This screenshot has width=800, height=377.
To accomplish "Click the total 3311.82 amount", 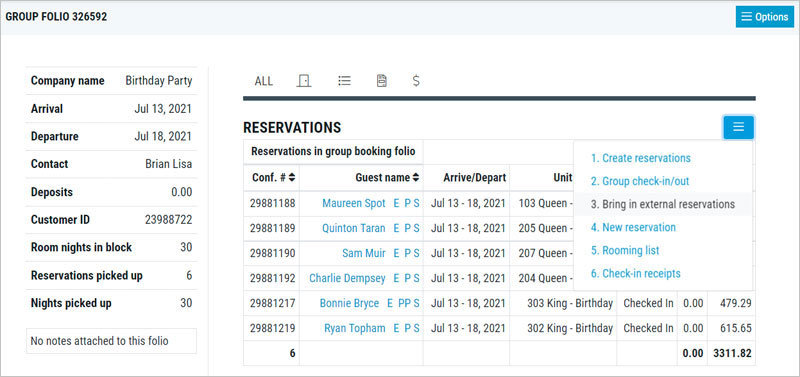I will 732,353.
